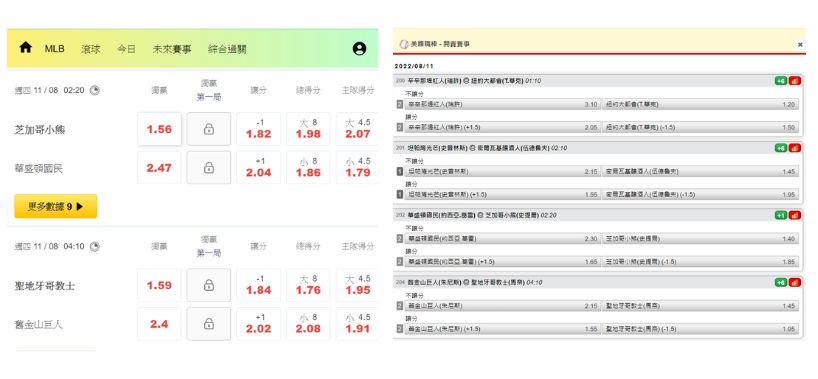Image resolution: width=818 pixels, height=379 pixels.
Task: Open the MLB tab
Action: (54, 49)
